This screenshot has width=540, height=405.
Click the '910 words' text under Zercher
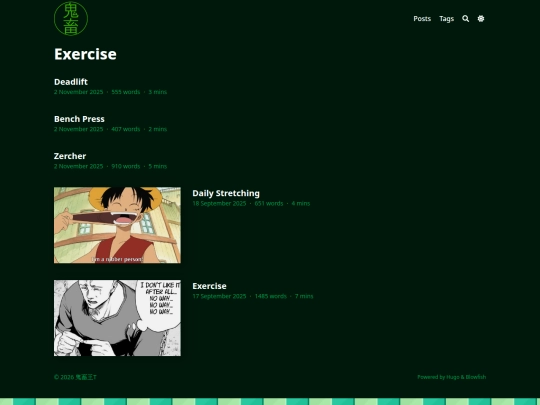click(x=126, y=166)
